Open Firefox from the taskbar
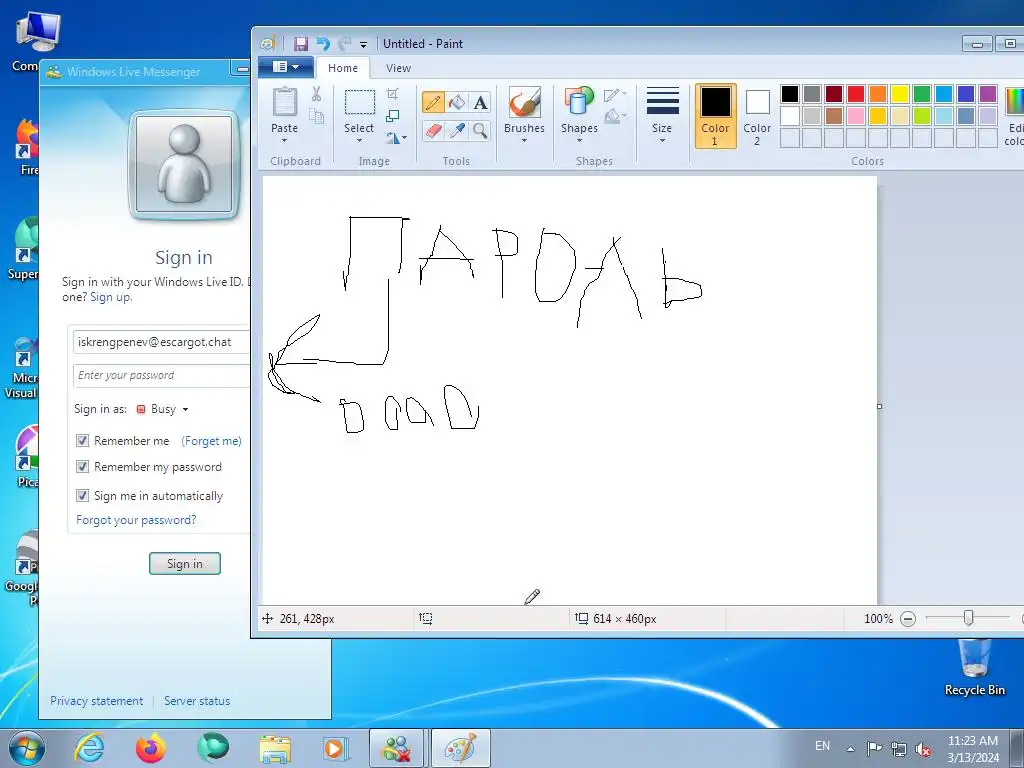This screenshot has width=1024, height=768. pos(151,748)
